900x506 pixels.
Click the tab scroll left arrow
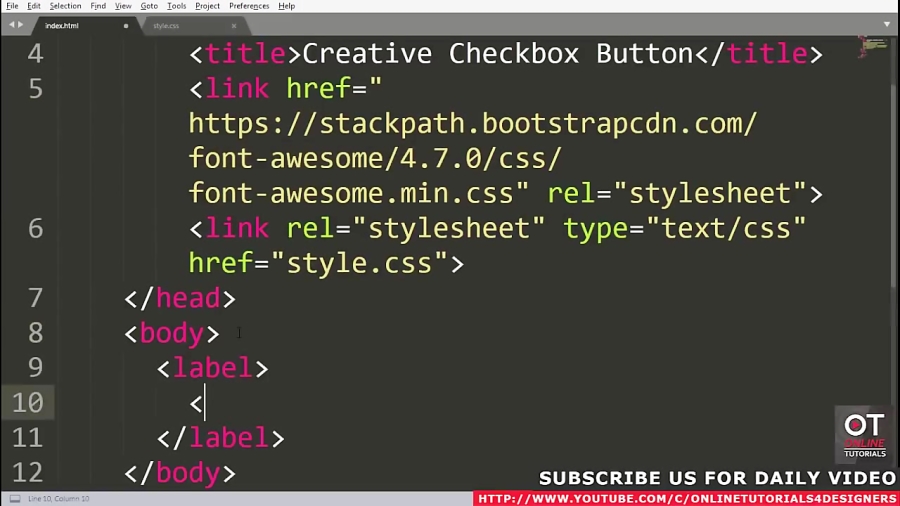click(x=10, y=25)
